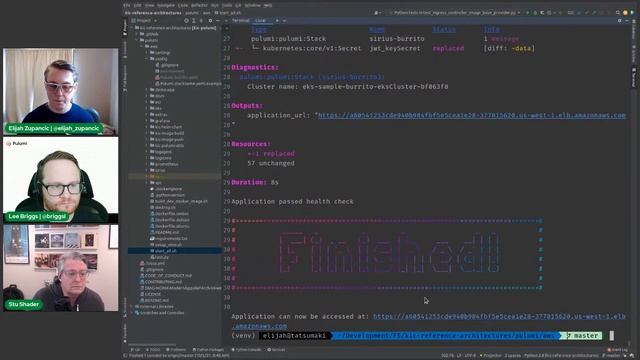Open the Tools menu
Screen dimensions: 640x360
(x=227, y=5)
